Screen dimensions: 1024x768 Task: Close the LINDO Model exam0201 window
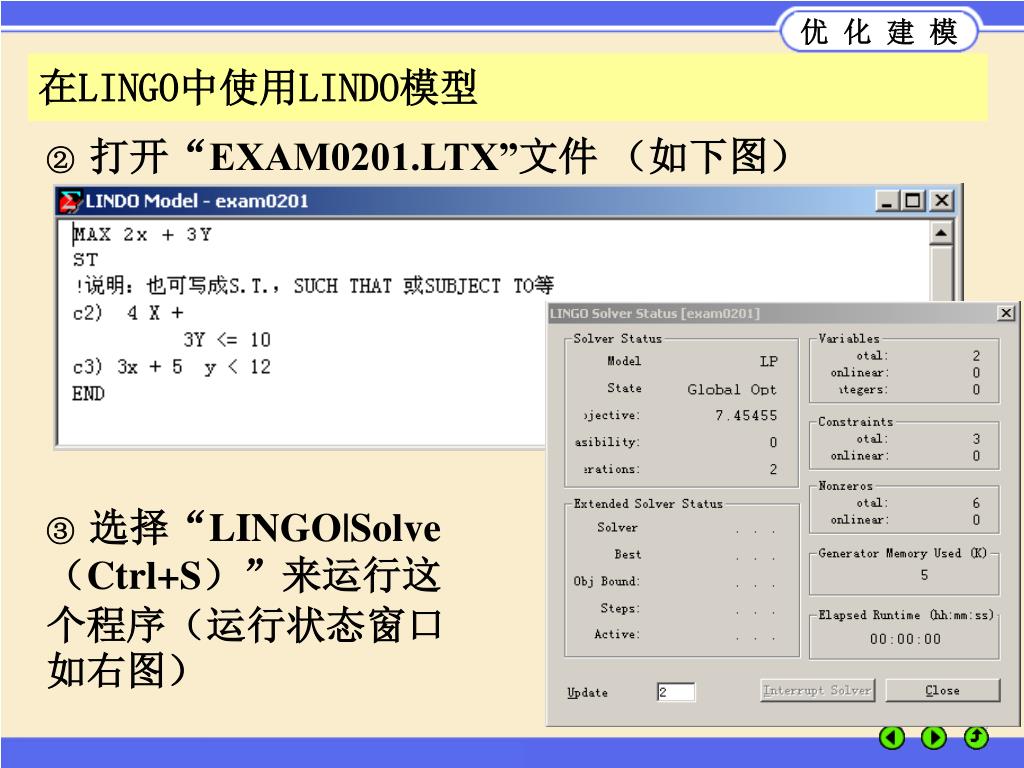coord(941,200)
